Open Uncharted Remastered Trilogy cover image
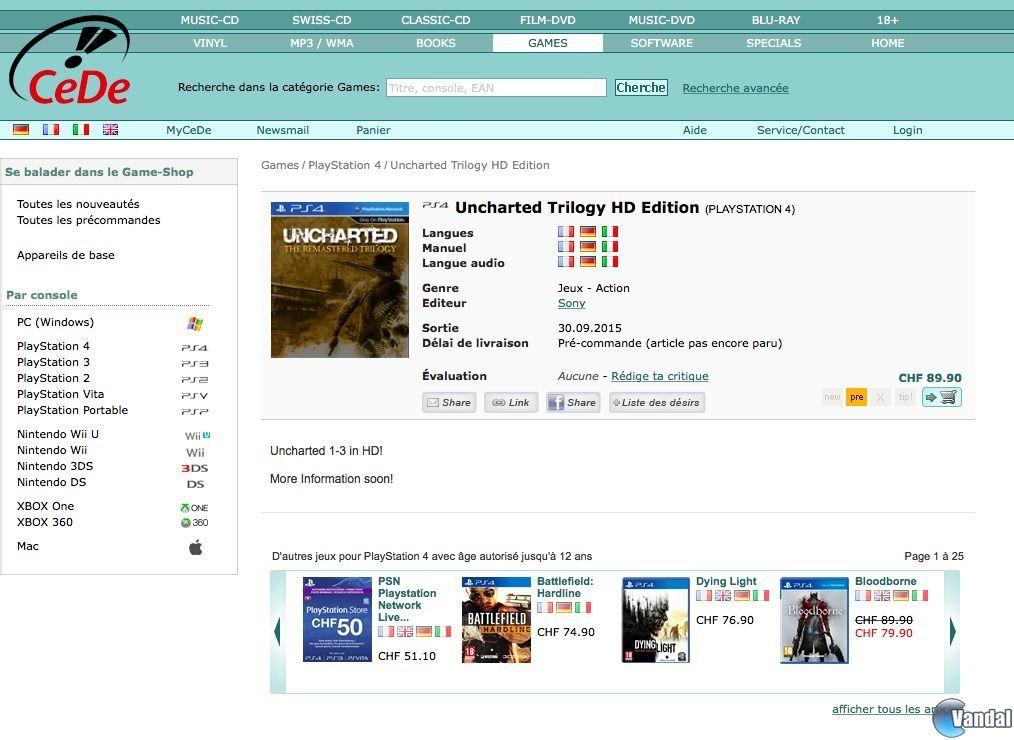This screenshot has width=1014, height=740. pyautogui.click(x=340, y=280)
